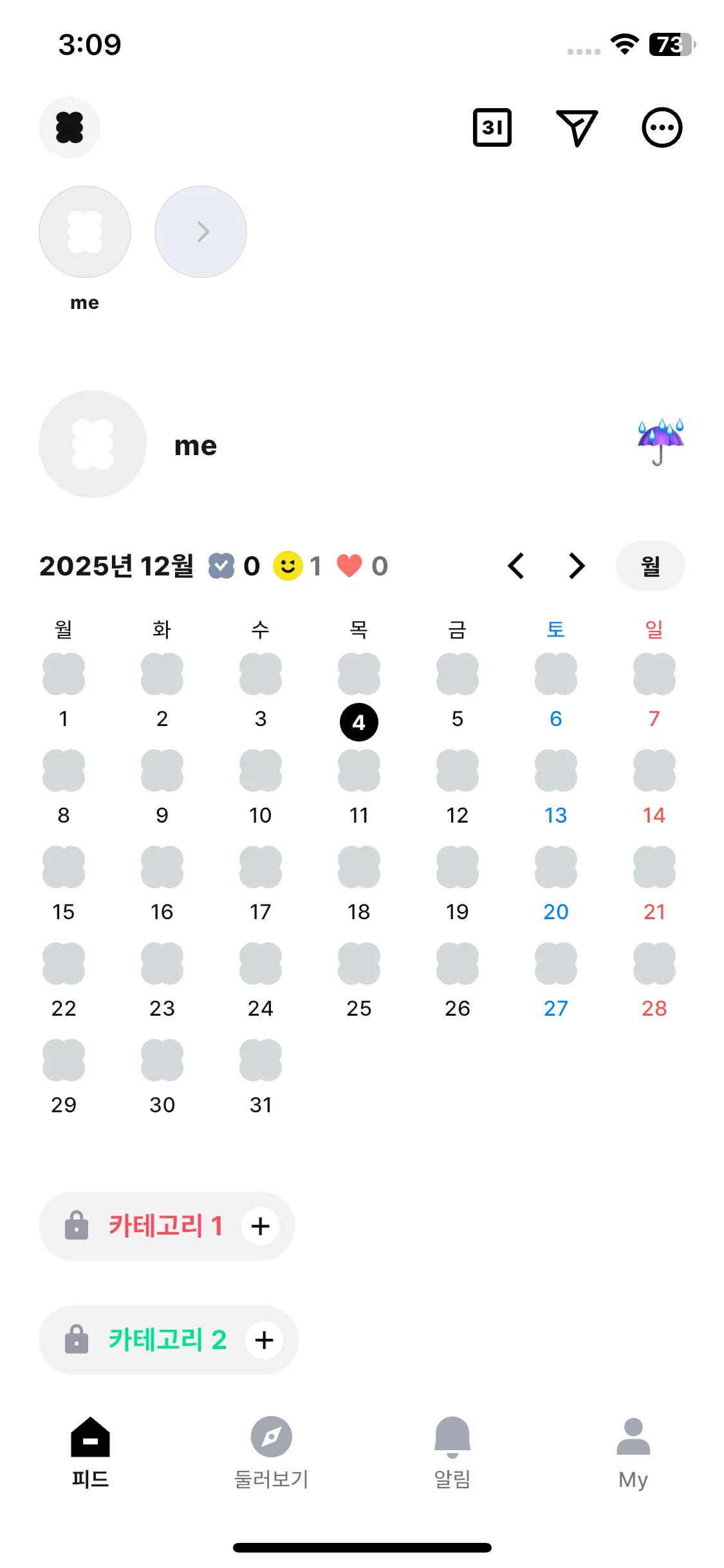Expand the friends list chevron circle
The height and width of the screenshot is (1568, 724).
tap(201, 232)
